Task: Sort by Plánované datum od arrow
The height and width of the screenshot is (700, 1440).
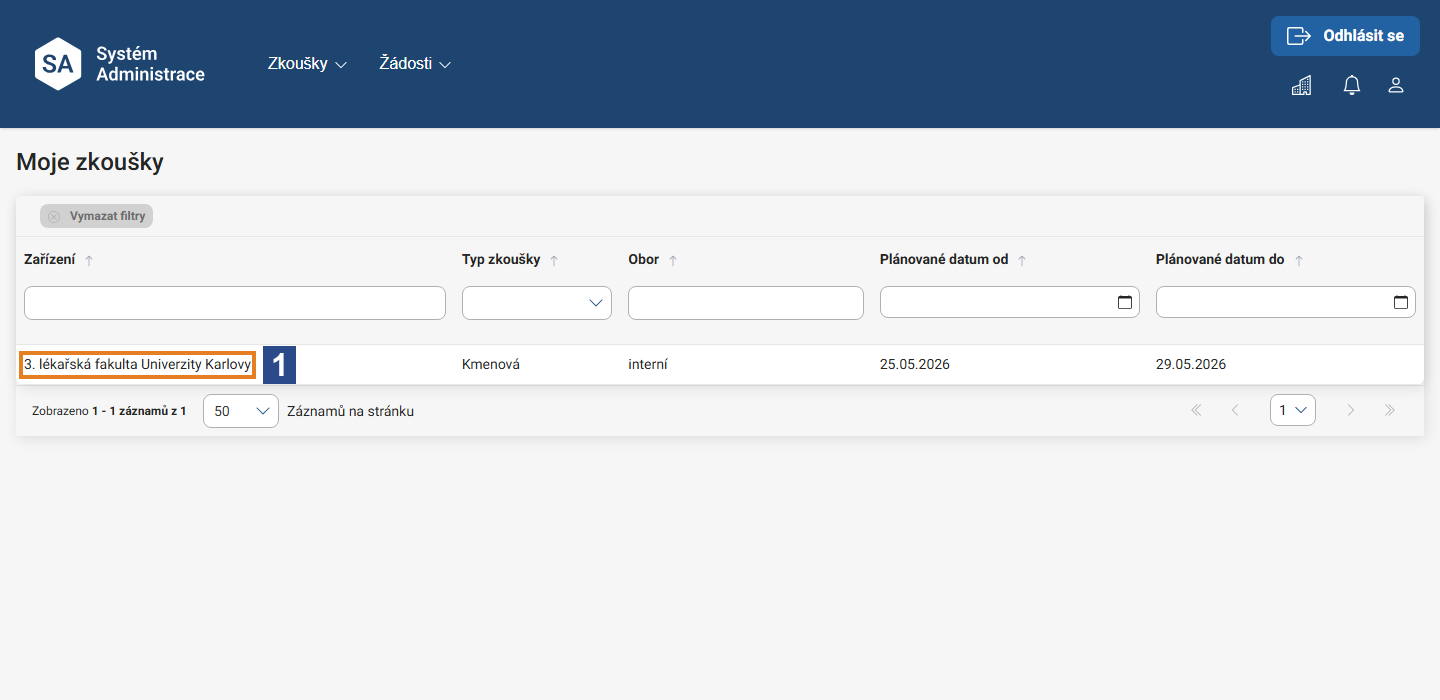Action: [1022, 260]
